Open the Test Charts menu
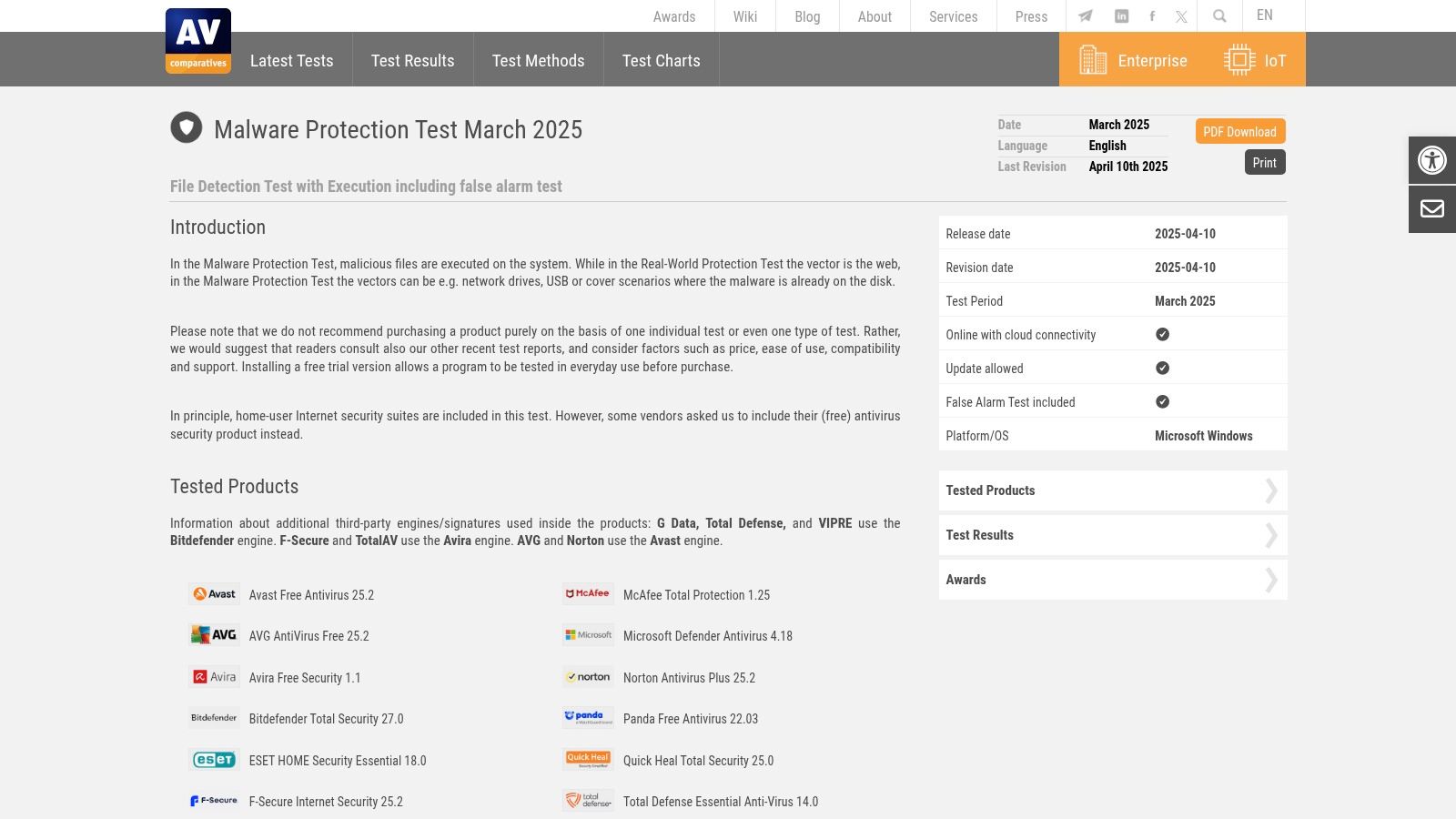The width and height of the screenshot is (1456, 819). (662, 61)
